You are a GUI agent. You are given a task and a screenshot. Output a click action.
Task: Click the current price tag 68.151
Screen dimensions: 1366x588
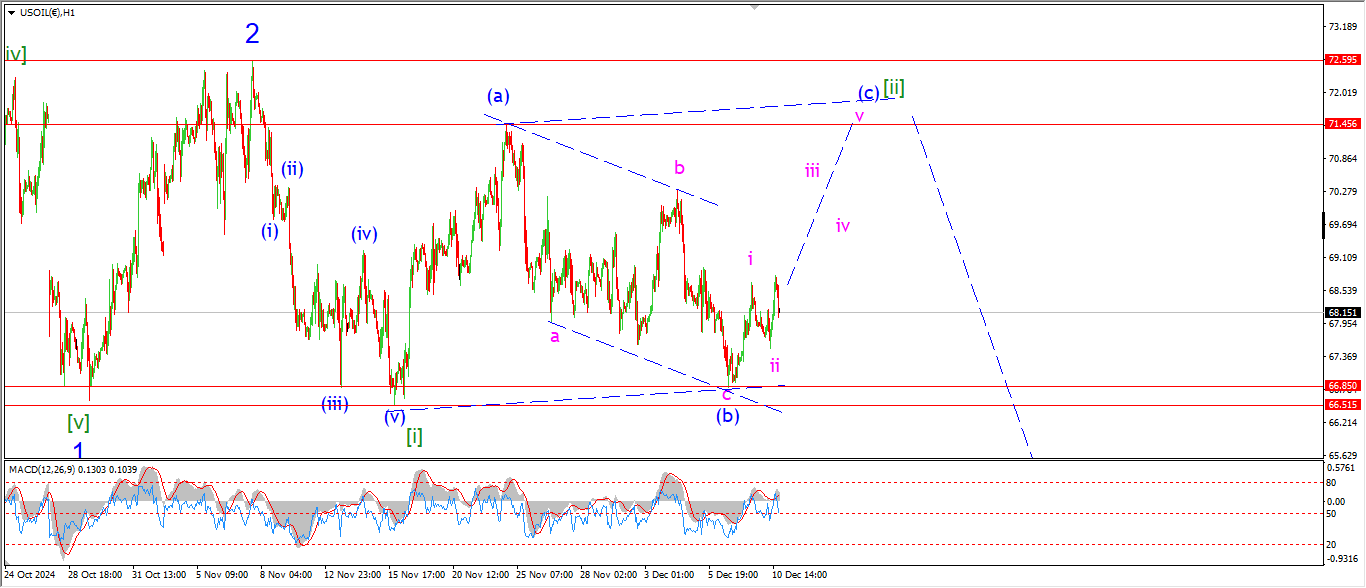pyautogui.click(x=1341, y=312)
